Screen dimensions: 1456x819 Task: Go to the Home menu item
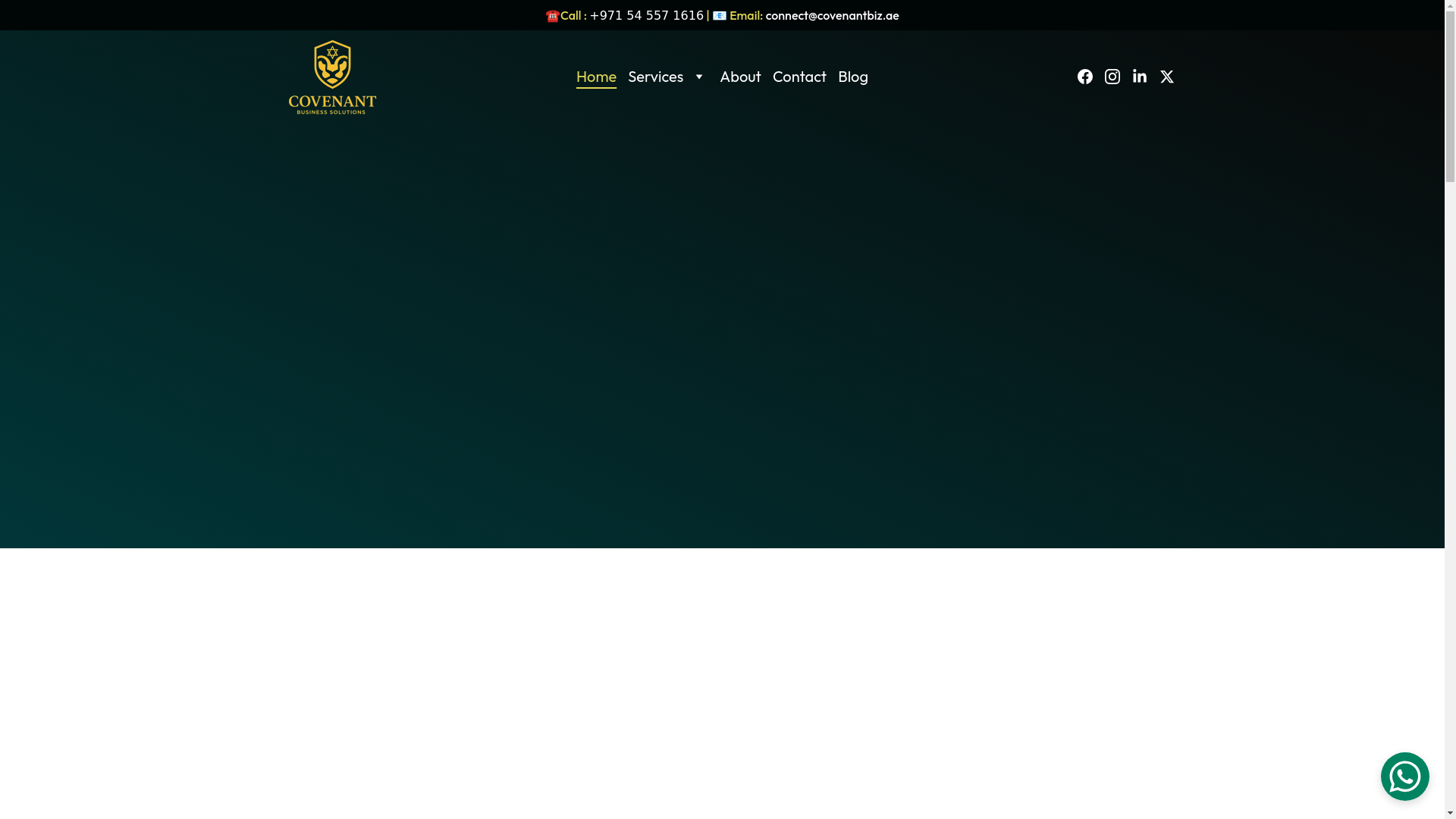pyautogui.click(x=596, y=77)
